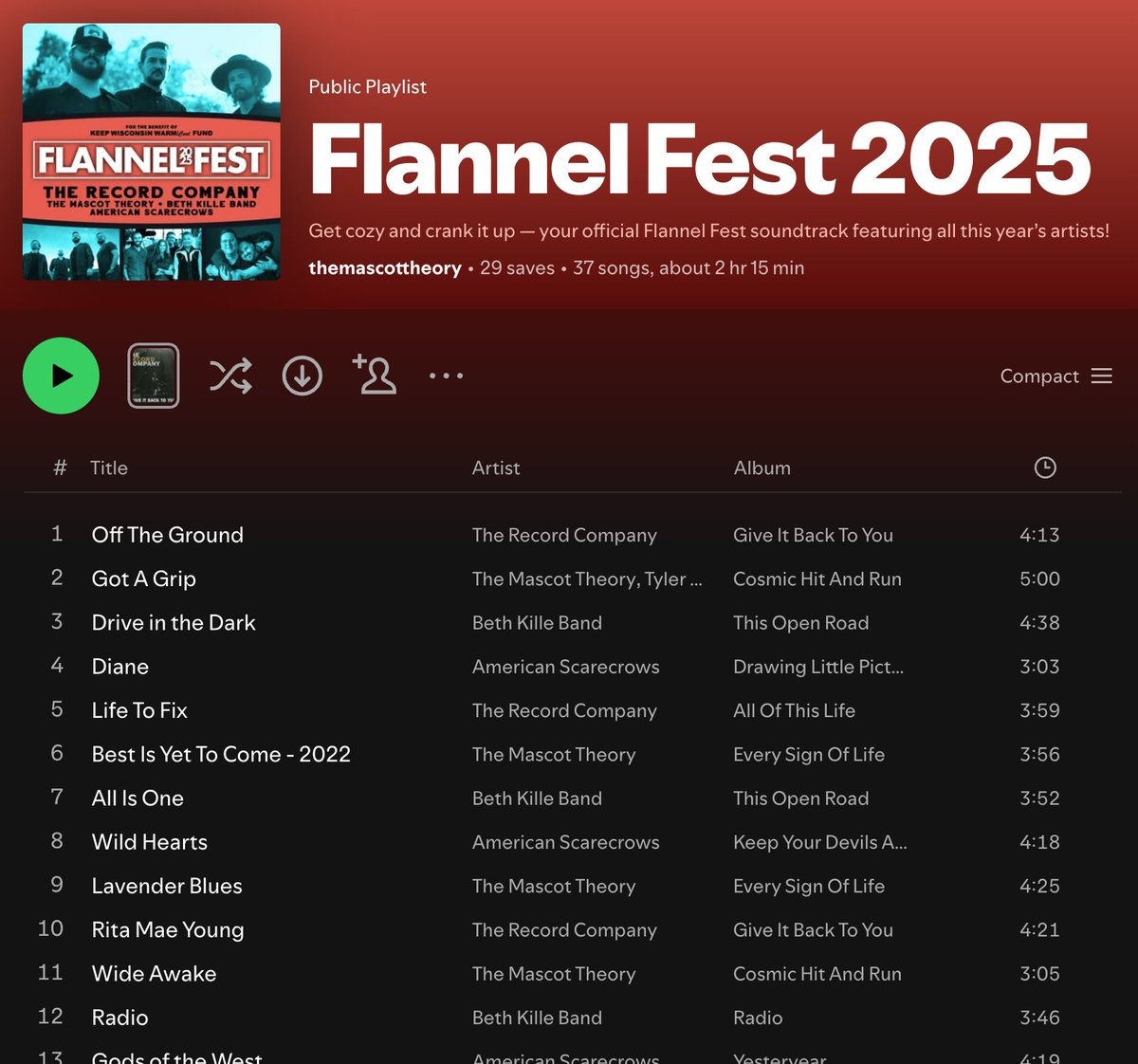Click the playlist description text Get cozy and crank it up
The height and width of the screenshot is (1064, 1138).
pos(709,230)
